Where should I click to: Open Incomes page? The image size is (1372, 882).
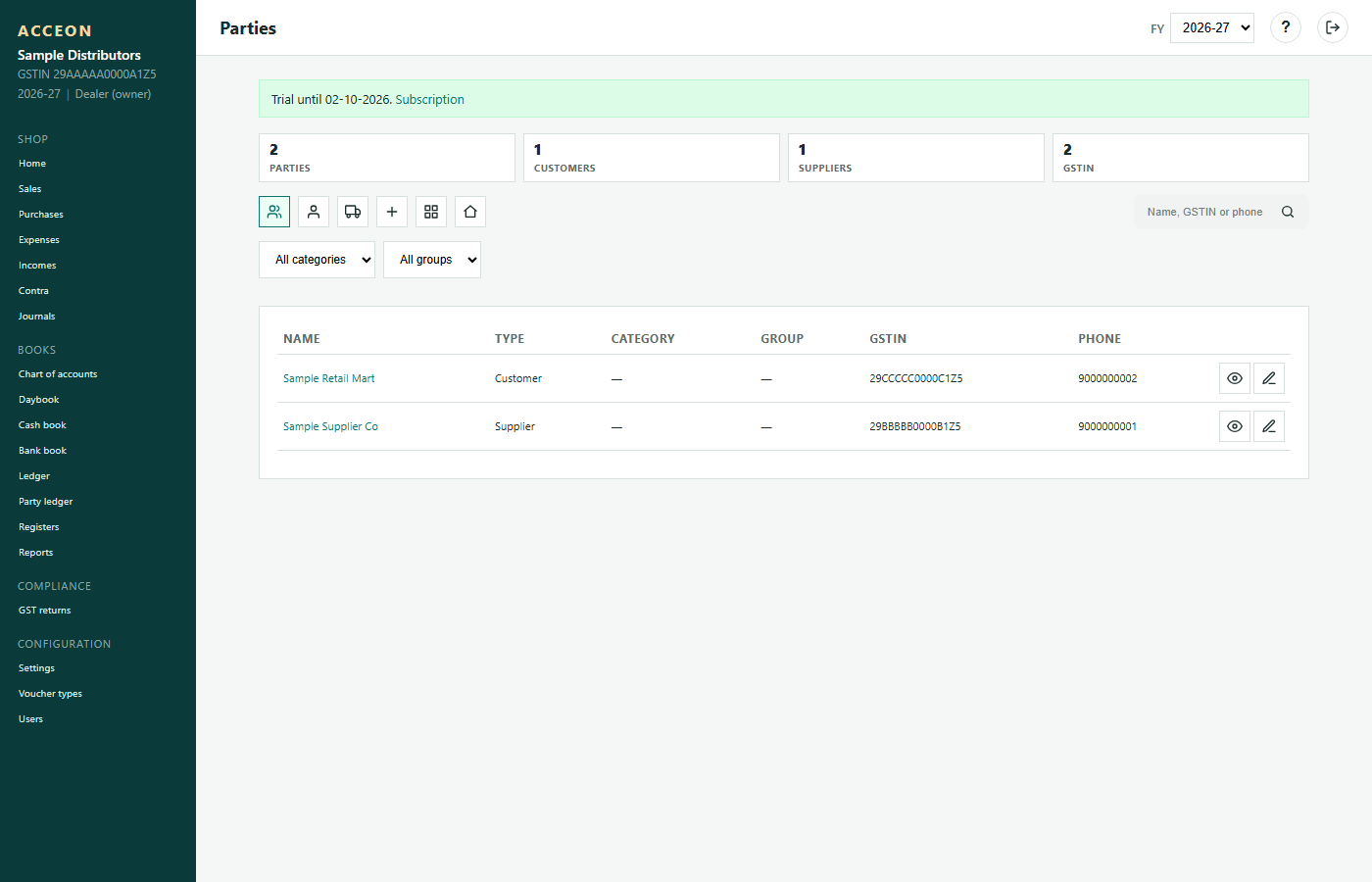pyautogui.click(x=37, y=266)
